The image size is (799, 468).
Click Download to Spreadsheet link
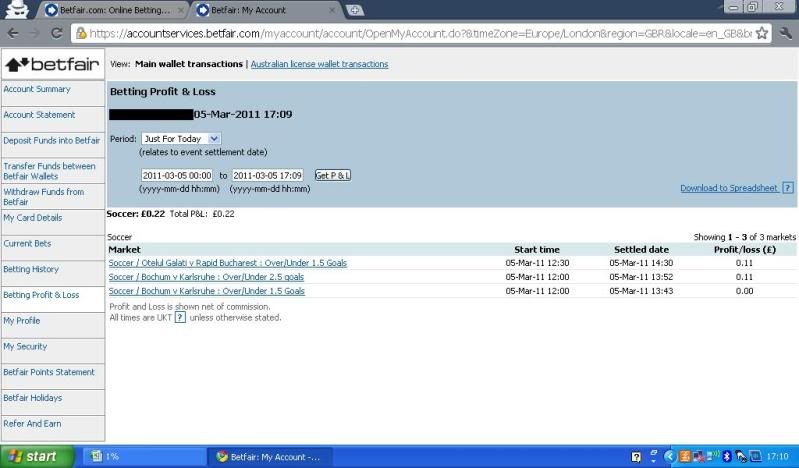(729, 188)
